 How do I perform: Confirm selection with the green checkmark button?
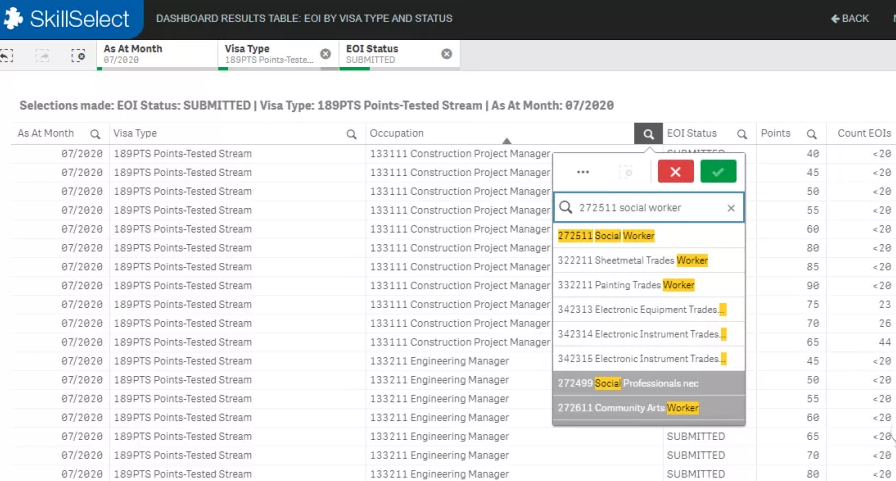click(718, 172)
